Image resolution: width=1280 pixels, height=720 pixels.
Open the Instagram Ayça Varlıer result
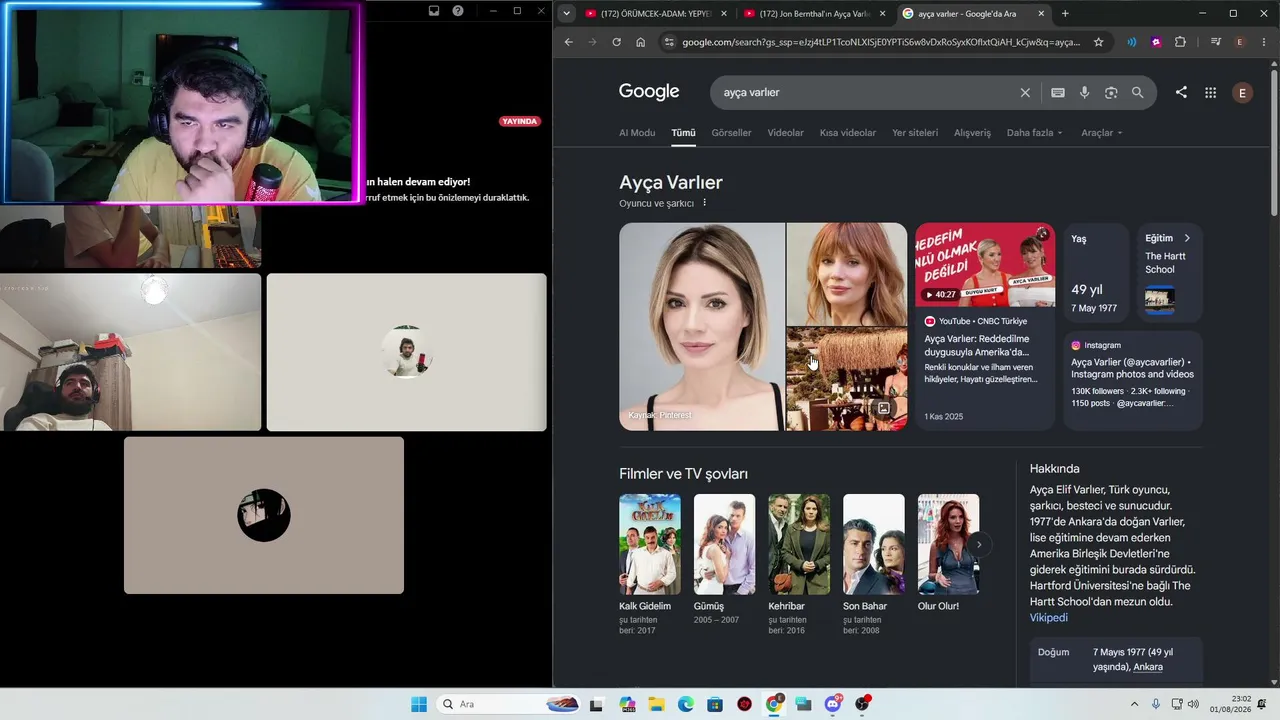[x=1132, y=381]
